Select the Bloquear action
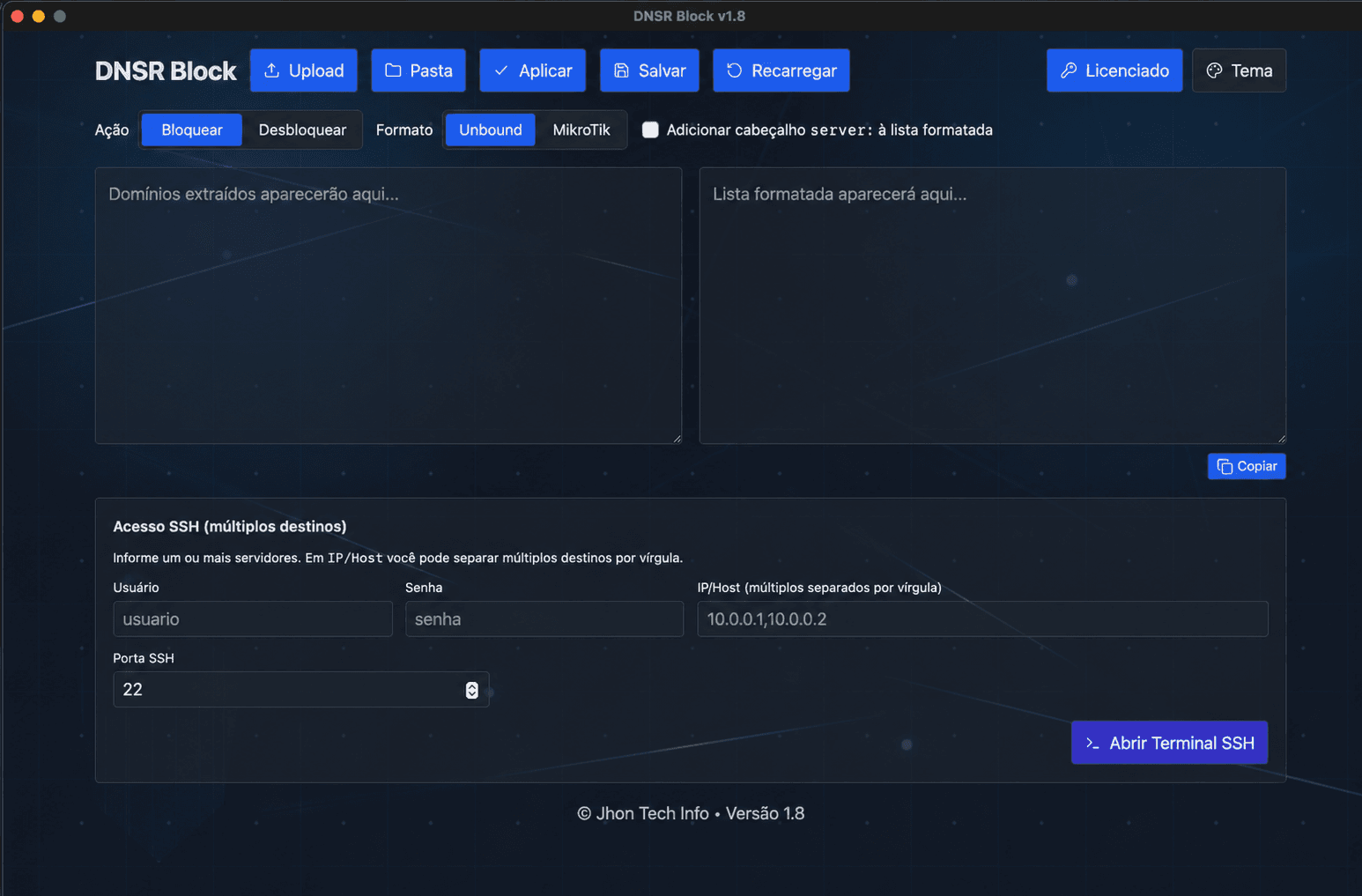Viewport: 1362px width, 896px height. point(192,130)
